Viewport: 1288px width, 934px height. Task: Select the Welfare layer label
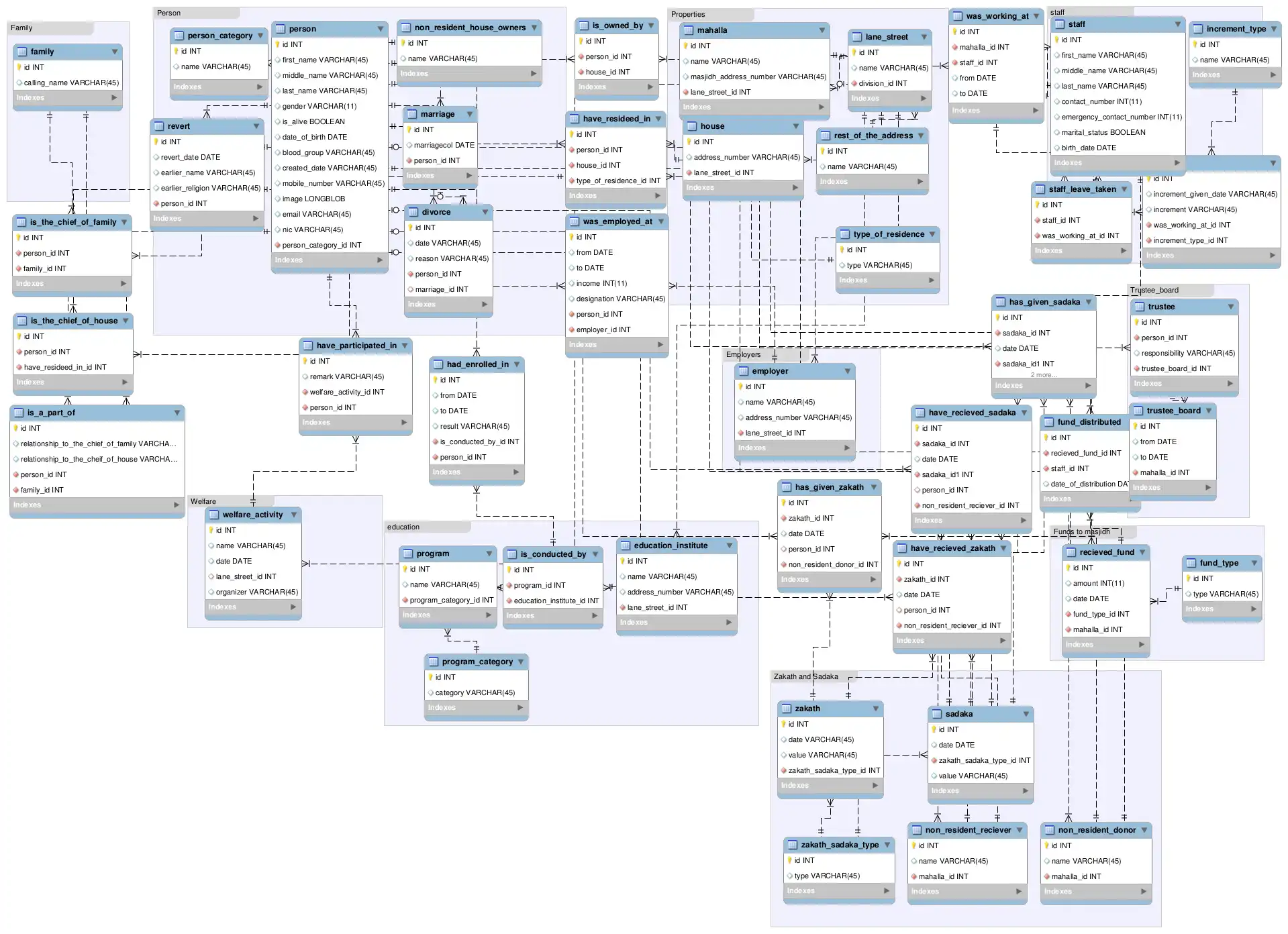203,501
